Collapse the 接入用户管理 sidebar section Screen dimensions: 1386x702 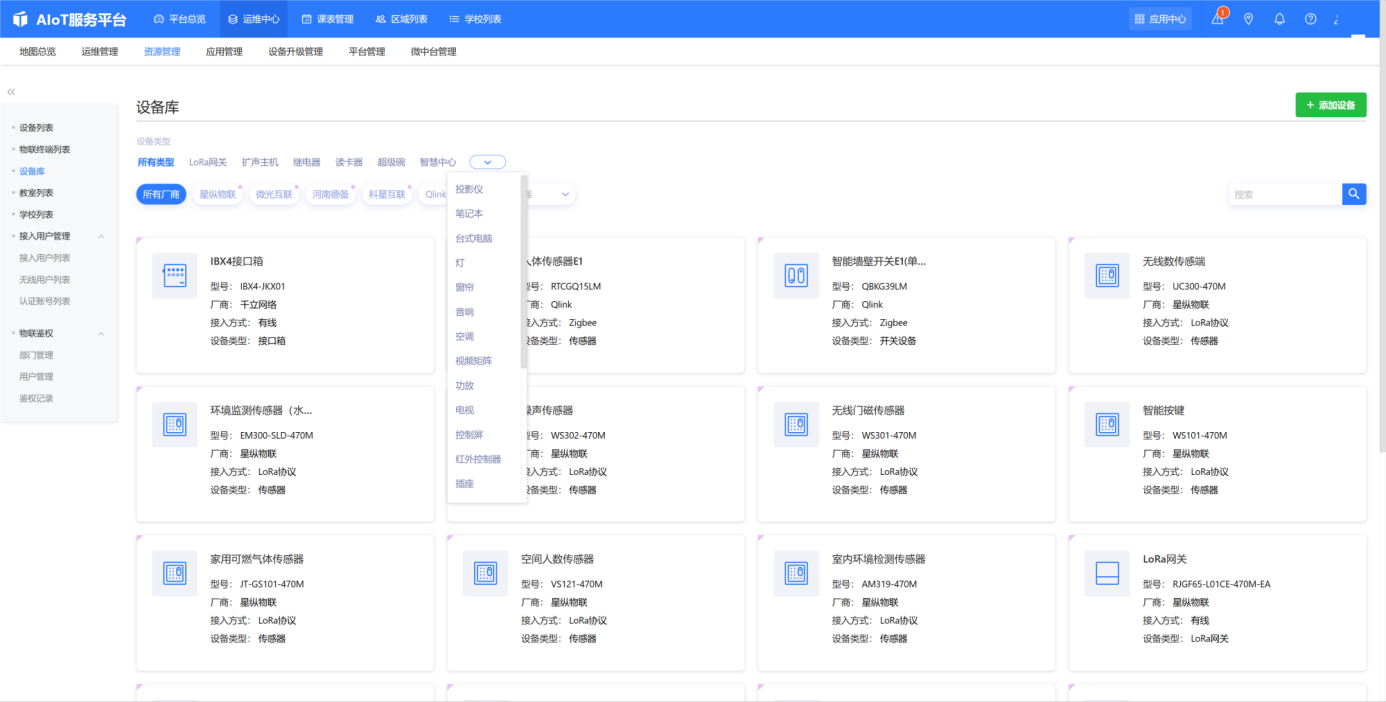click(x=101, y=235)
